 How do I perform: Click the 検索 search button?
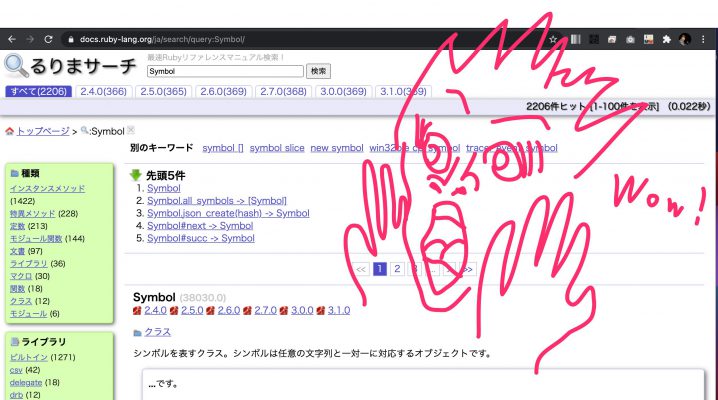tap(318, 71)
